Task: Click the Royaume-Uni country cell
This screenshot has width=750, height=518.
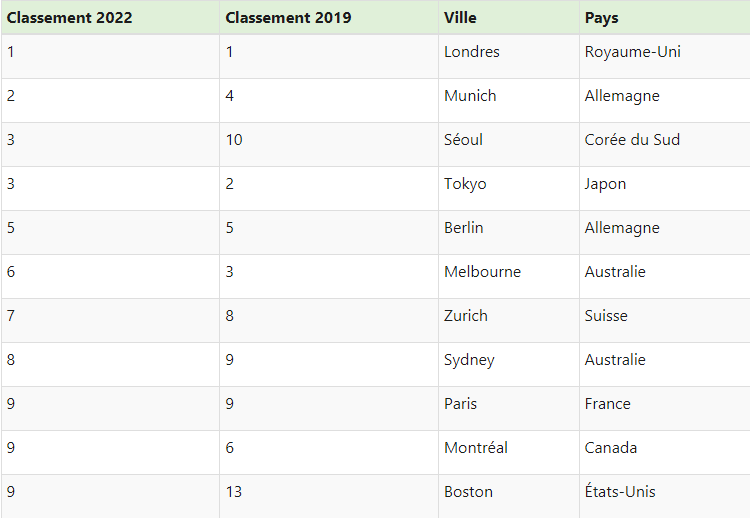Action: pos(665,56)
